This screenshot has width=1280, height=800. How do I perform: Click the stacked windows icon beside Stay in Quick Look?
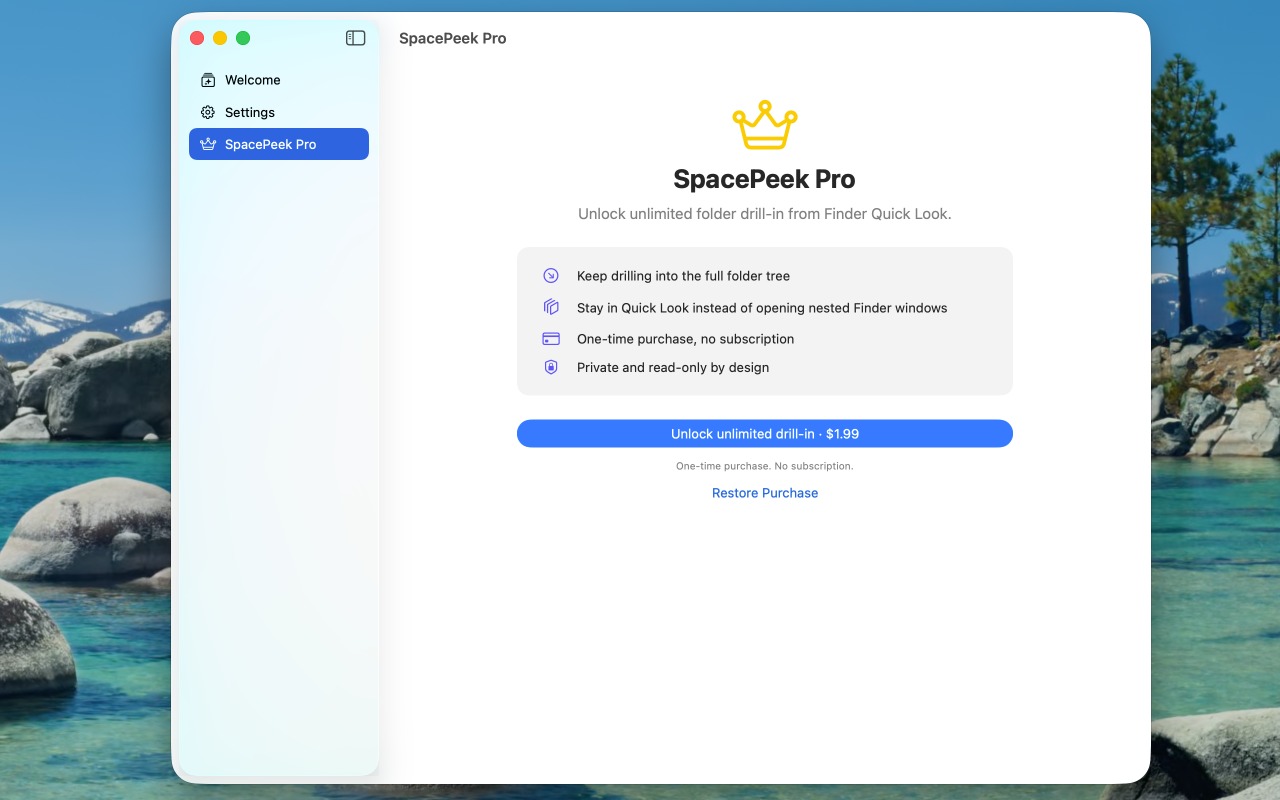pos(550,307)
